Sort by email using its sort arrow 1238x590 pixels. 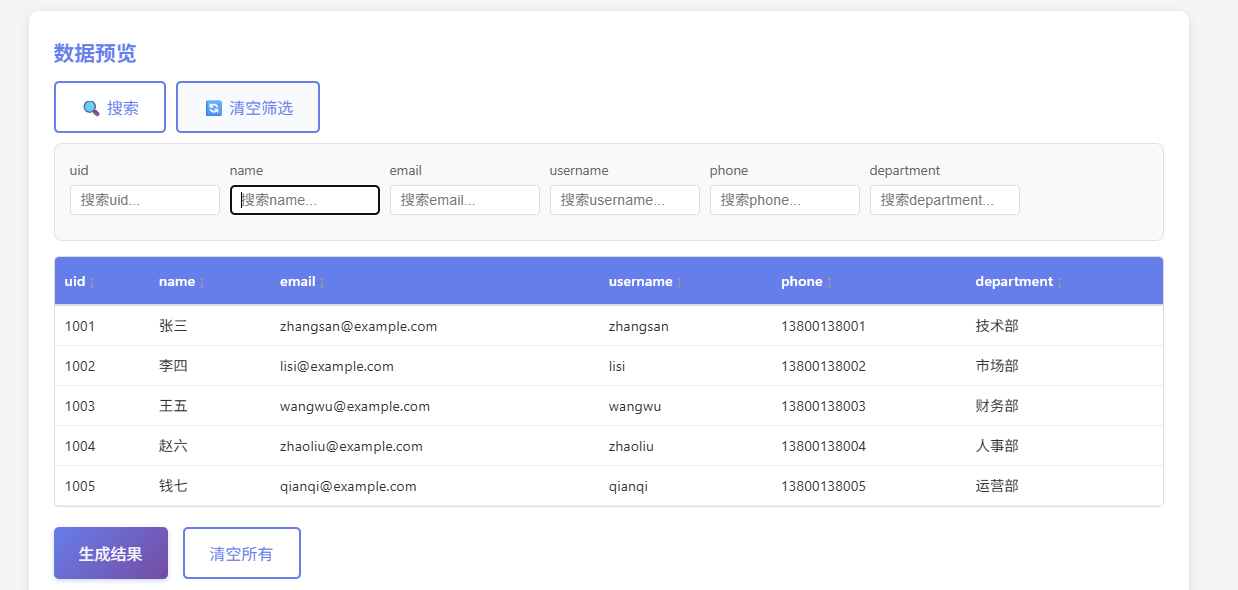(322, 283)
